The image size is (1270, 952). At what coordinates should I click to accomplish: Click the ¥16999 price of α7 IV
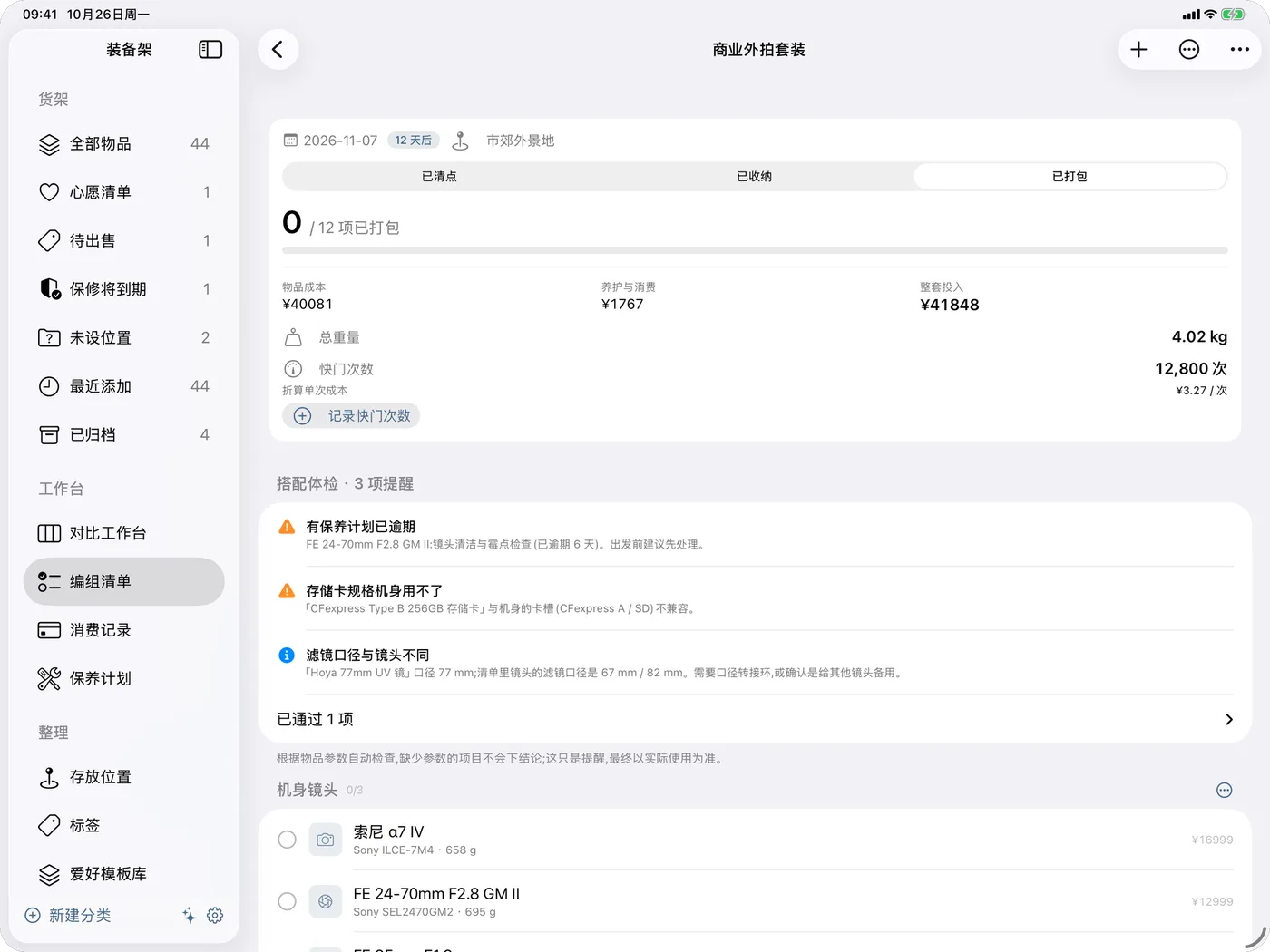1212,840
